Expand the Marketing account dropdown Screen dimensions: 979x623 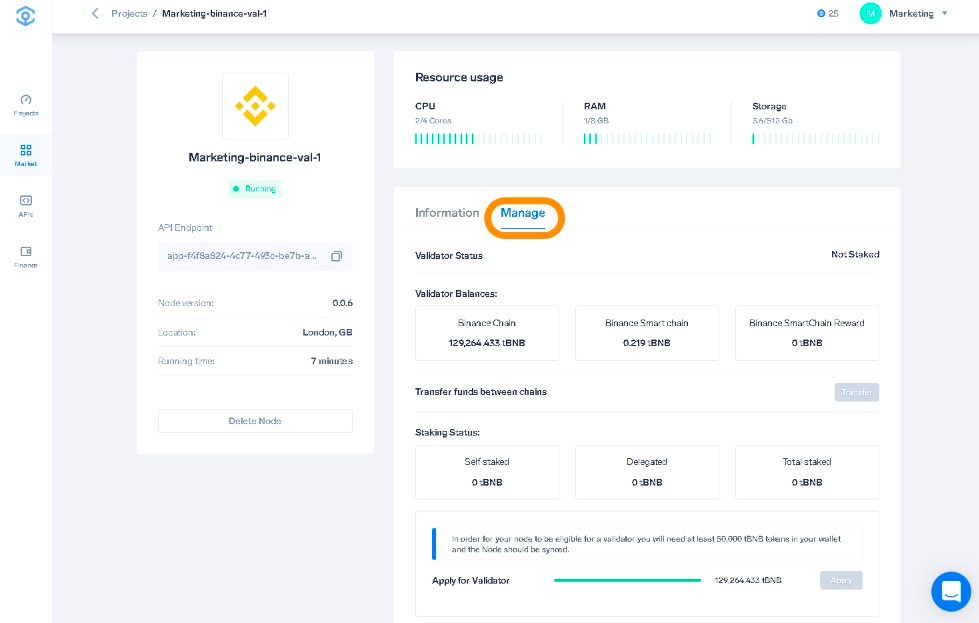[945, 13]
